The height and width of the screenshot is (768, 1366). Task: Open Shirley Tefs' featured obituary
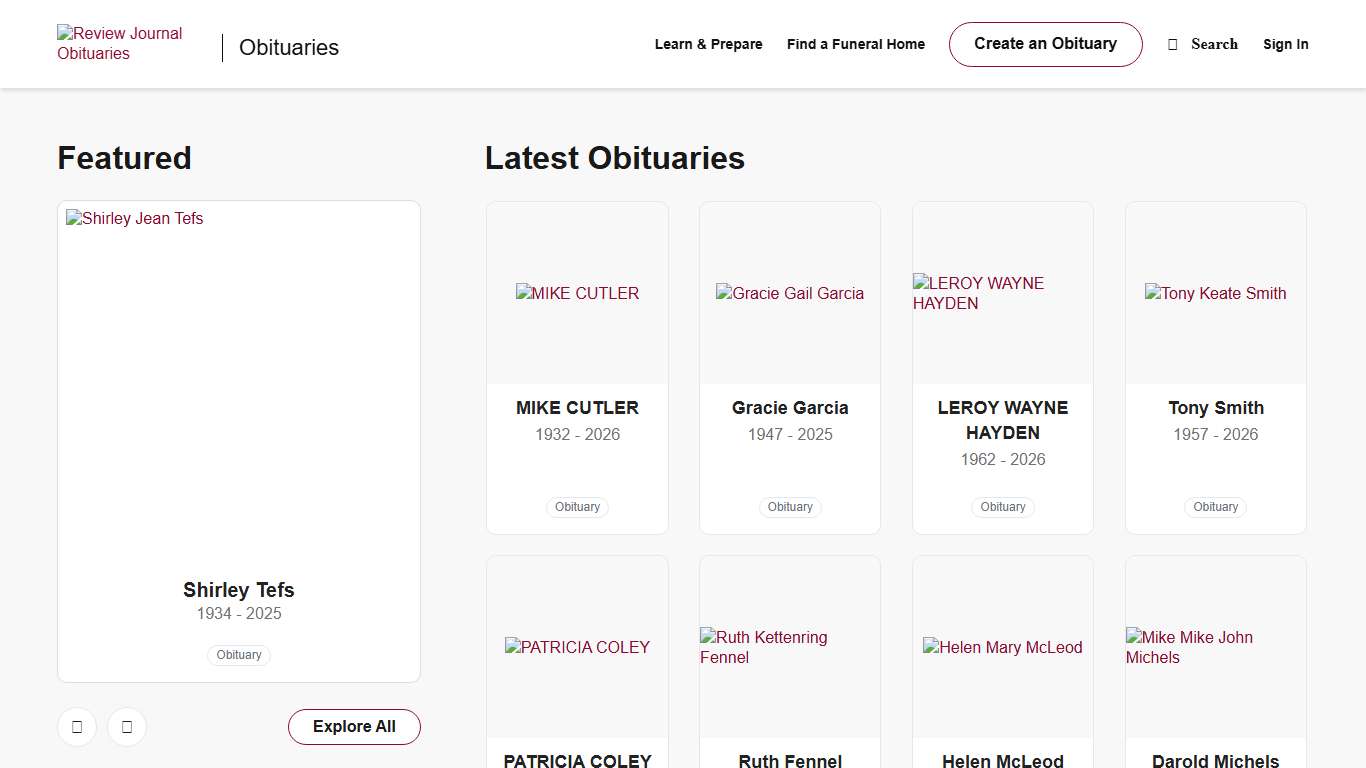(238, 590)
